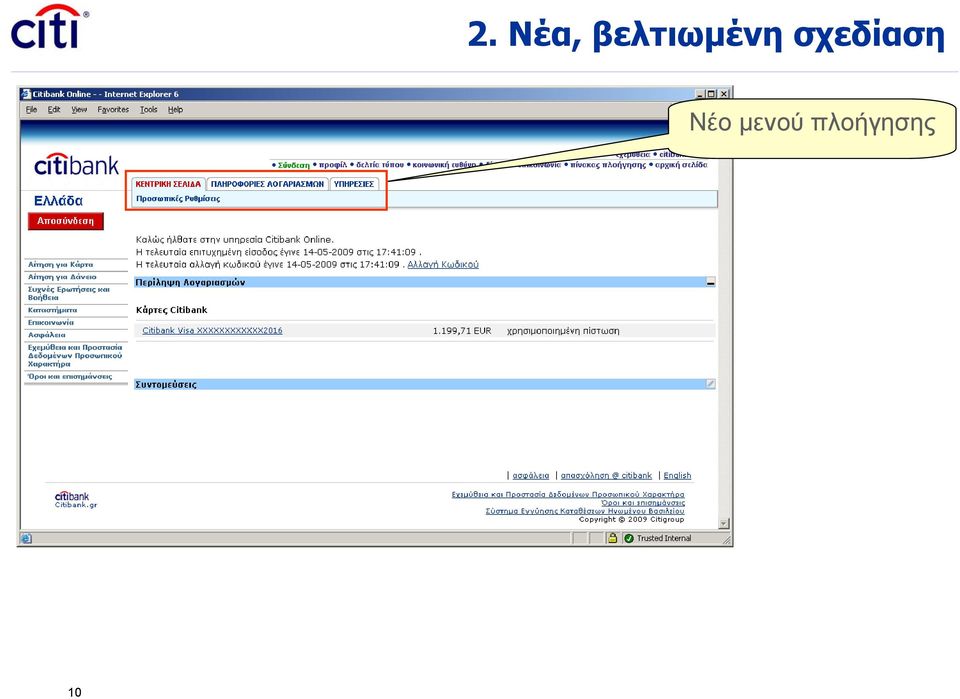Click the προφίλ top link
Image resolution: width=960 pixels, height=699 pixels.
click(333, 165)
